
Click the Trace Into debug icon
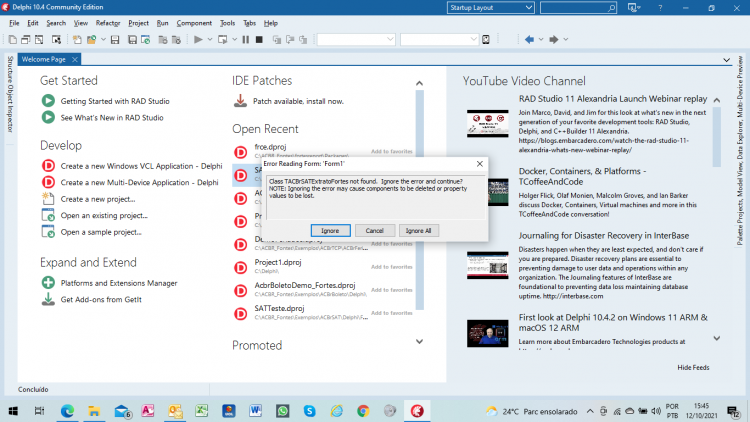(x=276, y=40)
